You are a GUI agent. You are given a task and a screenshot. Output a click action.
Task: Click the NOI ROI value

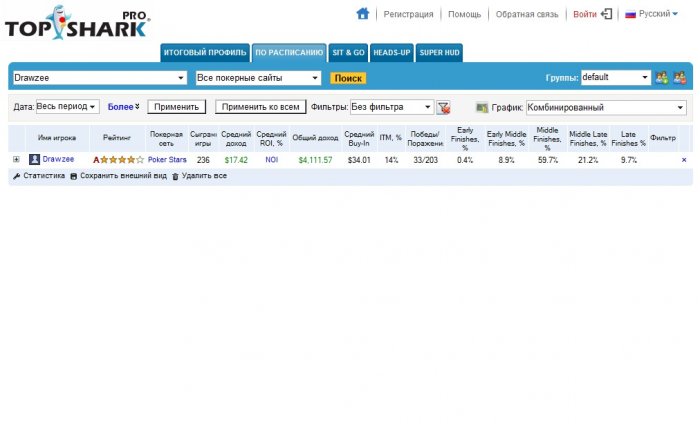tap(271, 160)
